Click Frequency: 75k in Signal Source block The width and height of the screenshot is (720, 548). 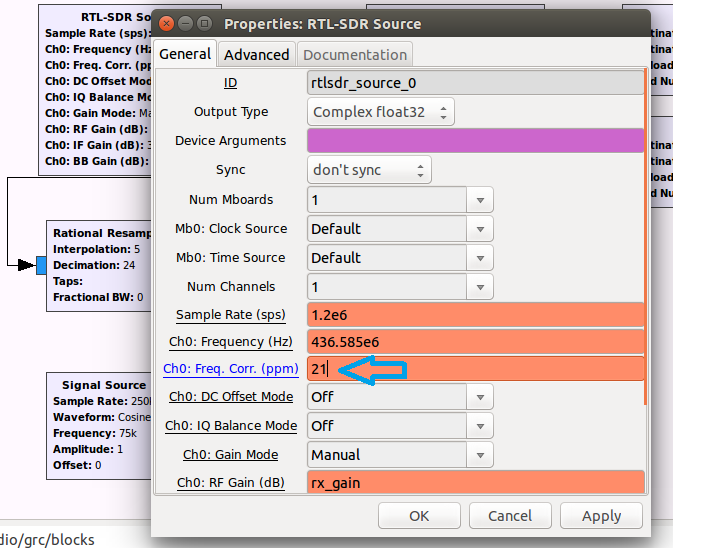click(95, 433)
